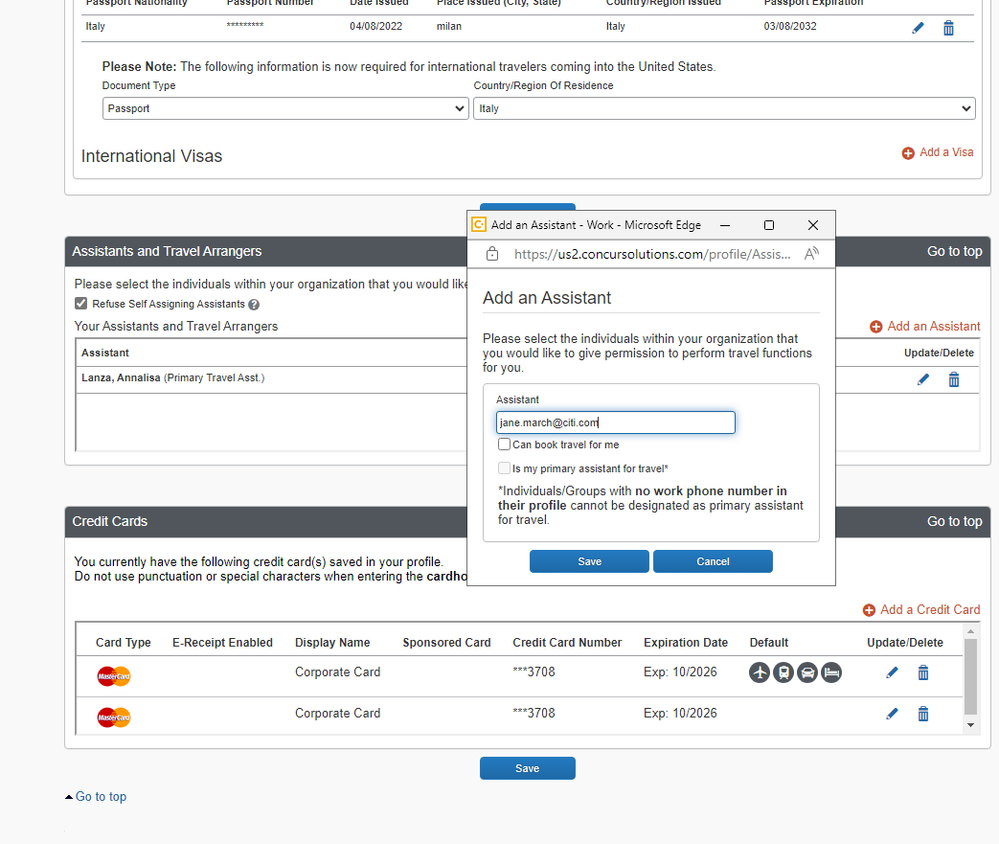Click the Add a Visa plus icon
The width and height of the screenshot is (999, 844).
(x=908, y=153)
